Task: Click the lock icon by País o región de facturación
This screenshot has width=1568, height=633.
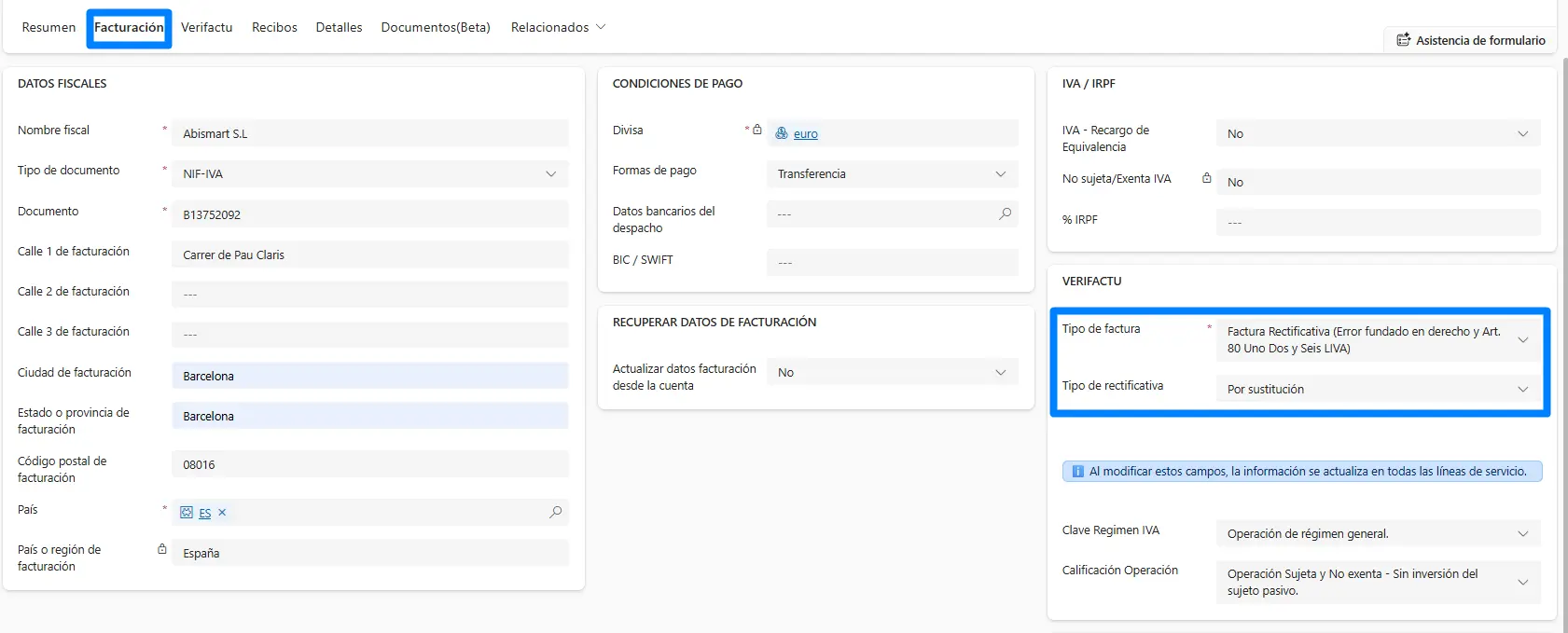Action: (162, 549)
